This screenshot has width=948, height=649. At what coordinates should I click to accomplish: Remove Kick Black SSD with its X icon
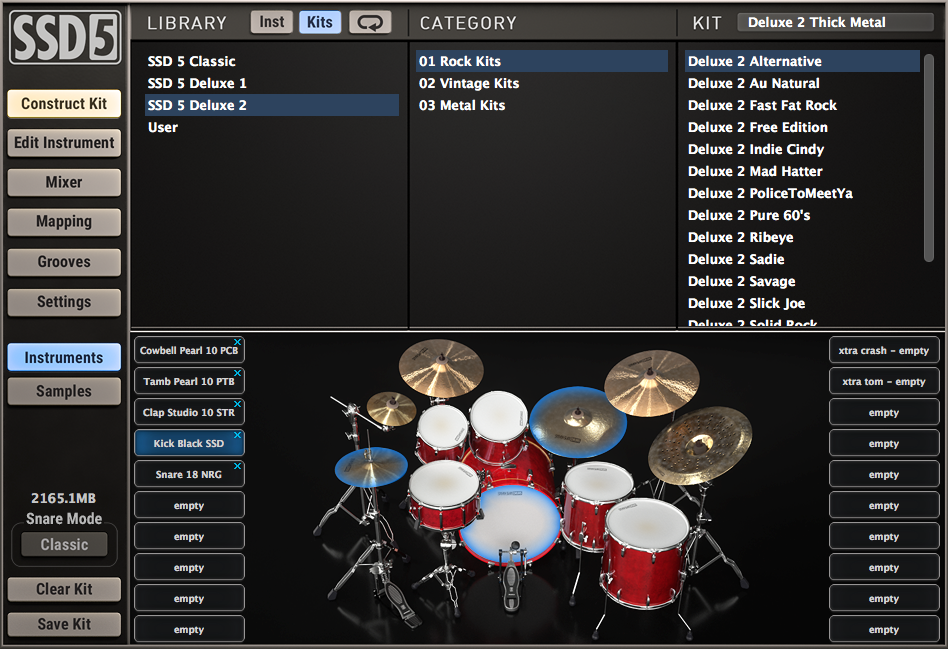[238, 435]
